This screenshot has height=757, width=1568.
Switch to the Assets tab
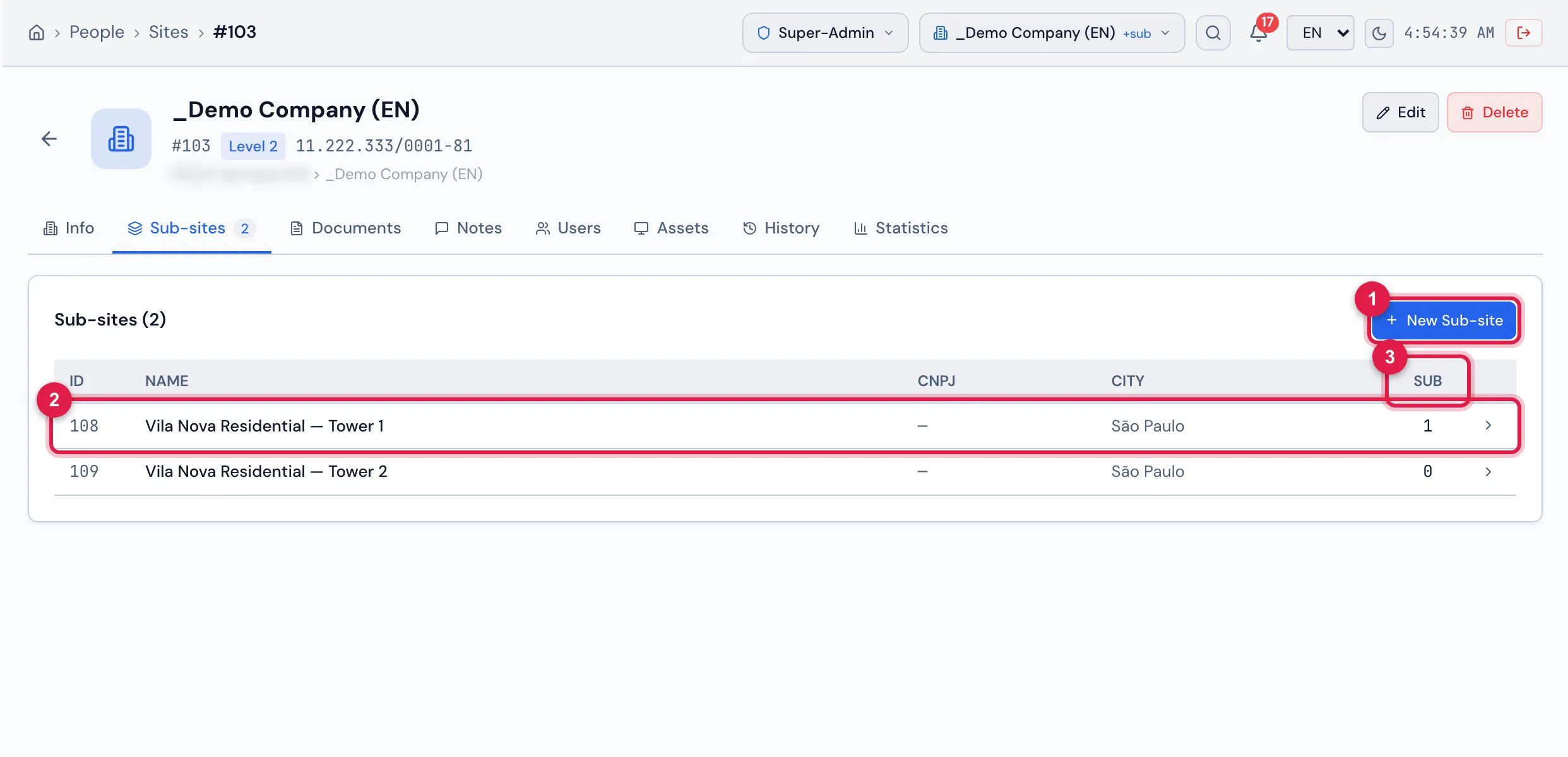(671, 228)
